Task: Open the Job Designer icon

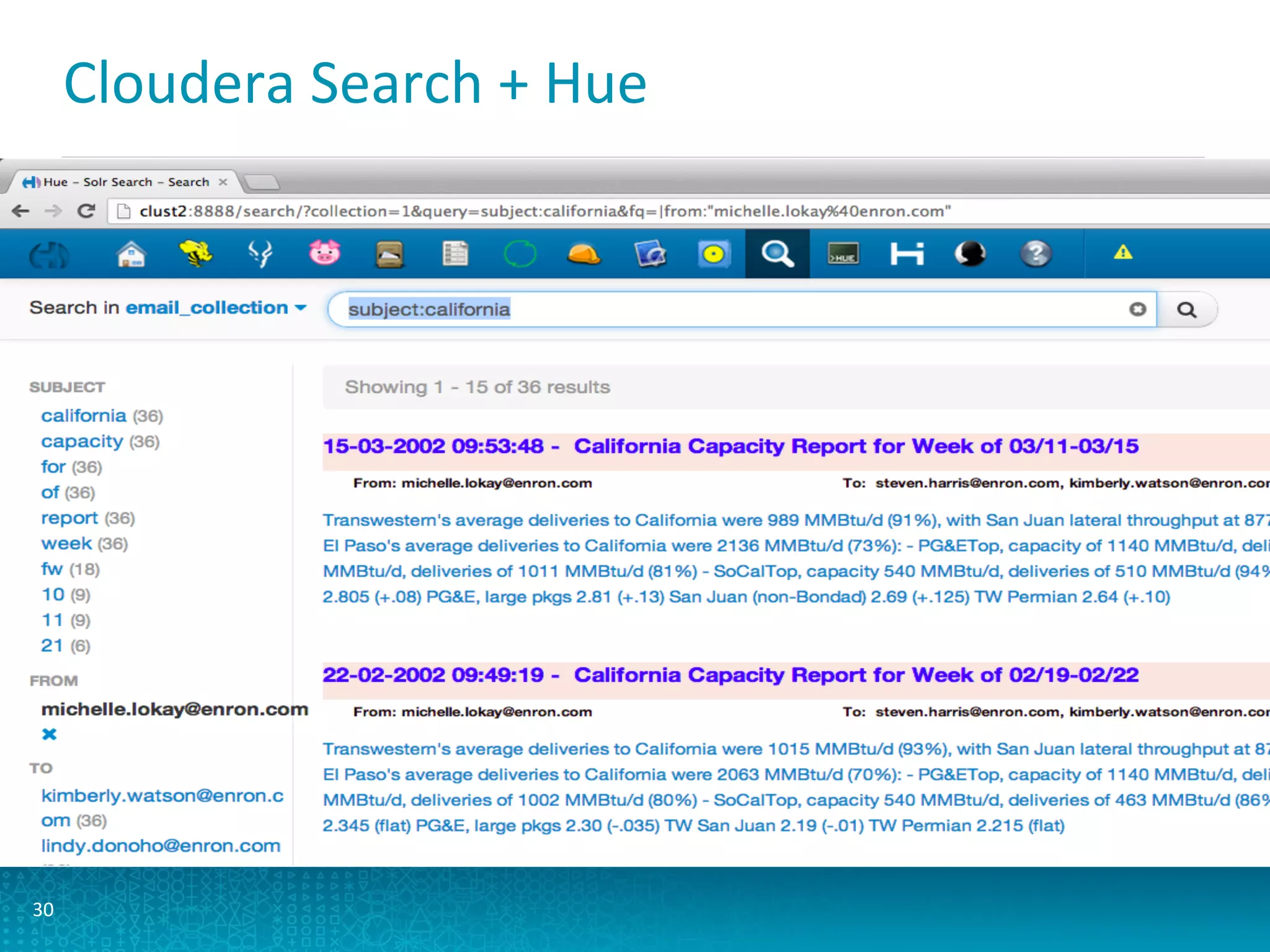Action: point(650,254)
